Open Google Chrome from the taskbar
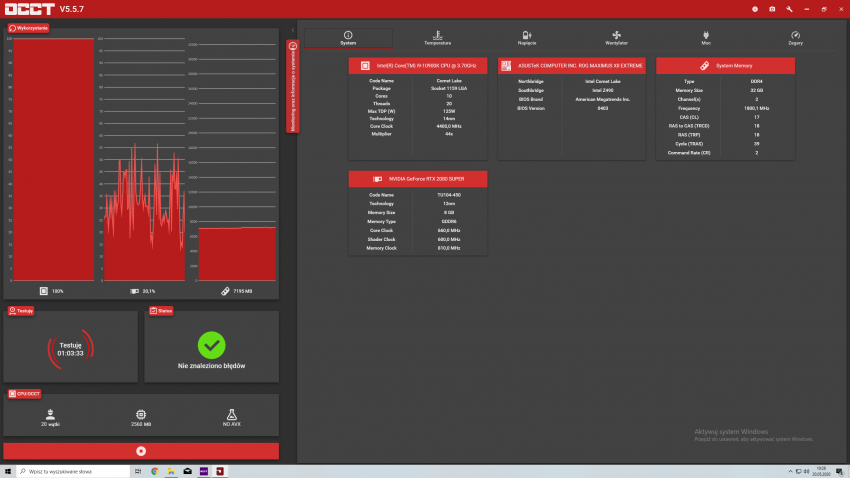 (x=154, y=471)
